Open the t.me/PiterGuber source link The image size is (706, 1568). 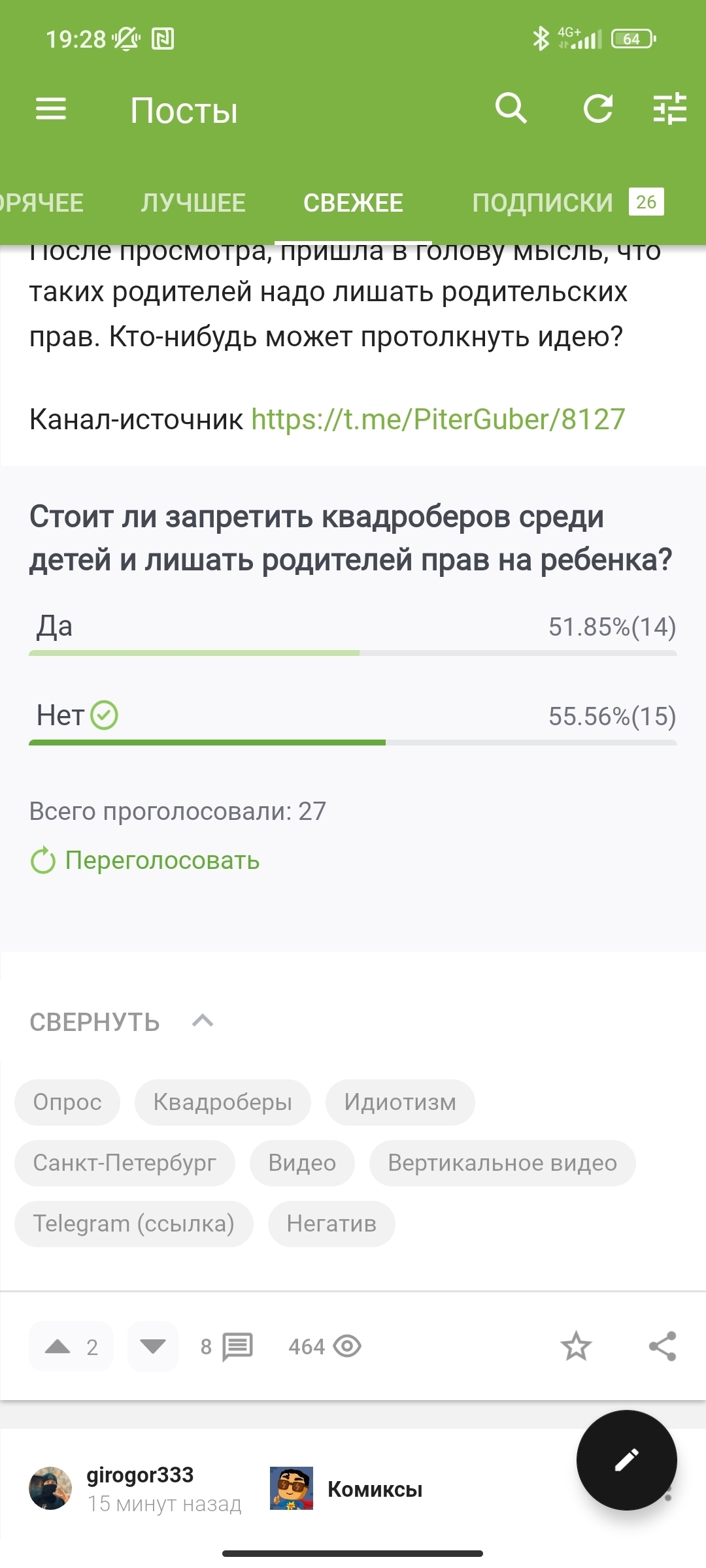click(x=438, y=419)
